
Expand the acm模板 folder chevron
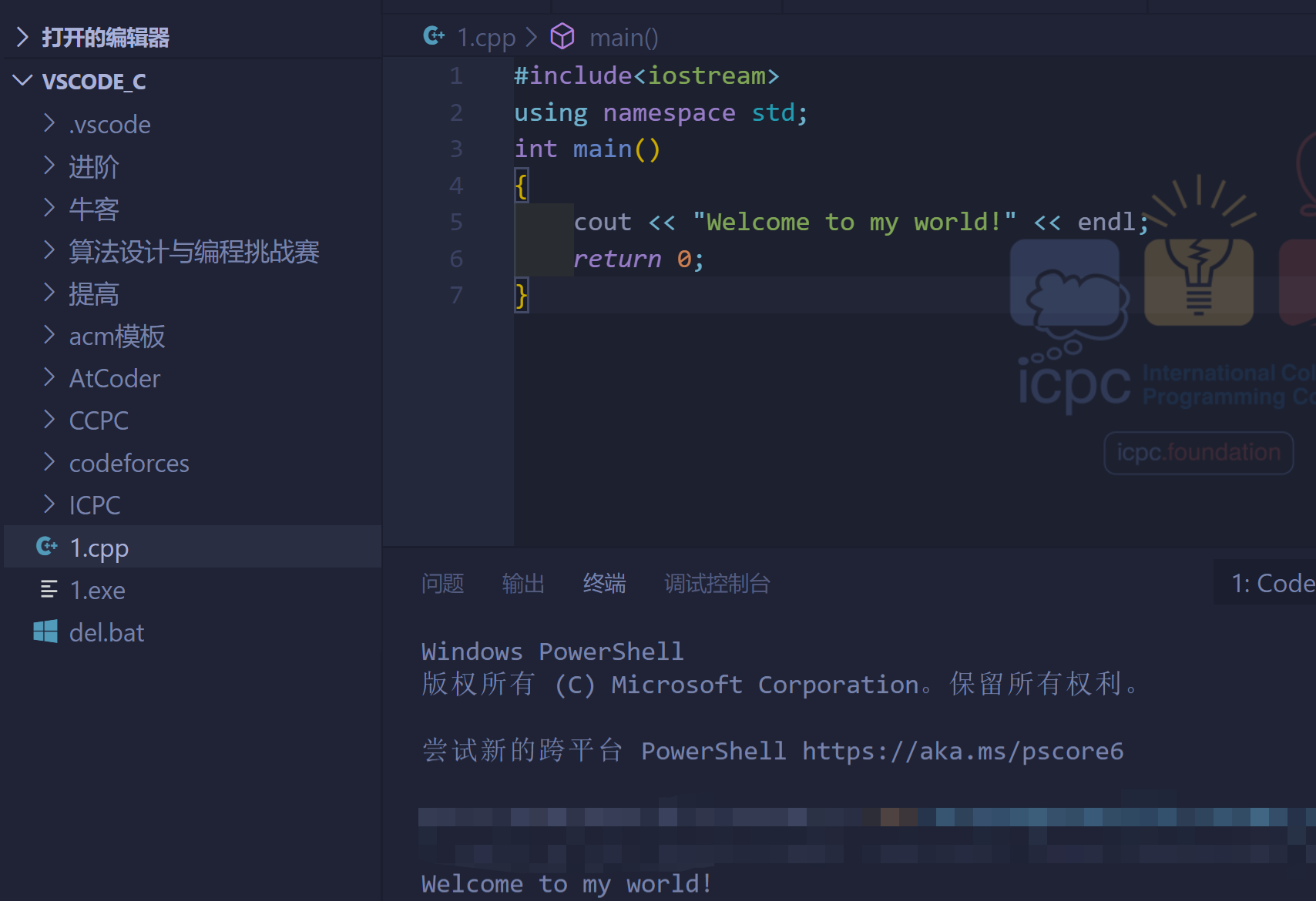point(49,335)
